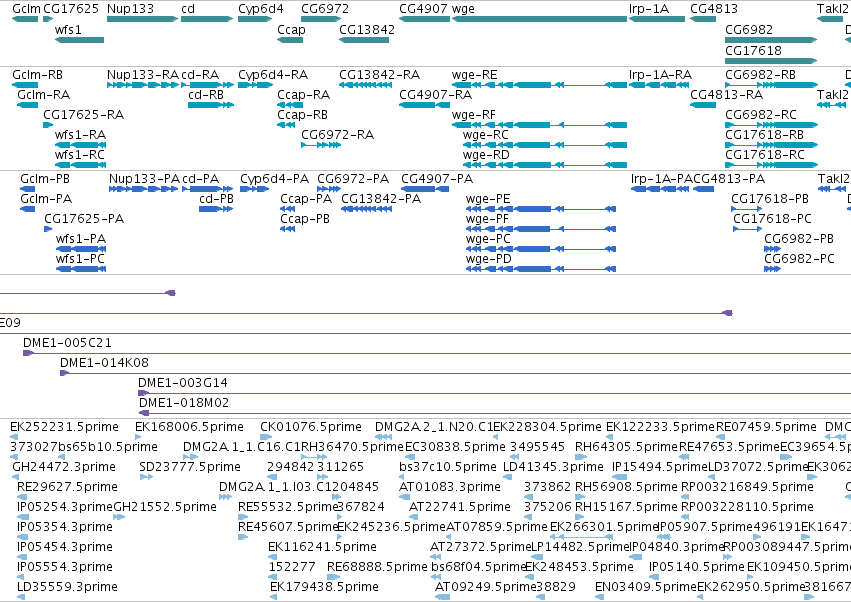The height and width of the screenshot is (602, 851).
Task: Select the CG17618-RB transcript
Action: (x=771, y=145)
